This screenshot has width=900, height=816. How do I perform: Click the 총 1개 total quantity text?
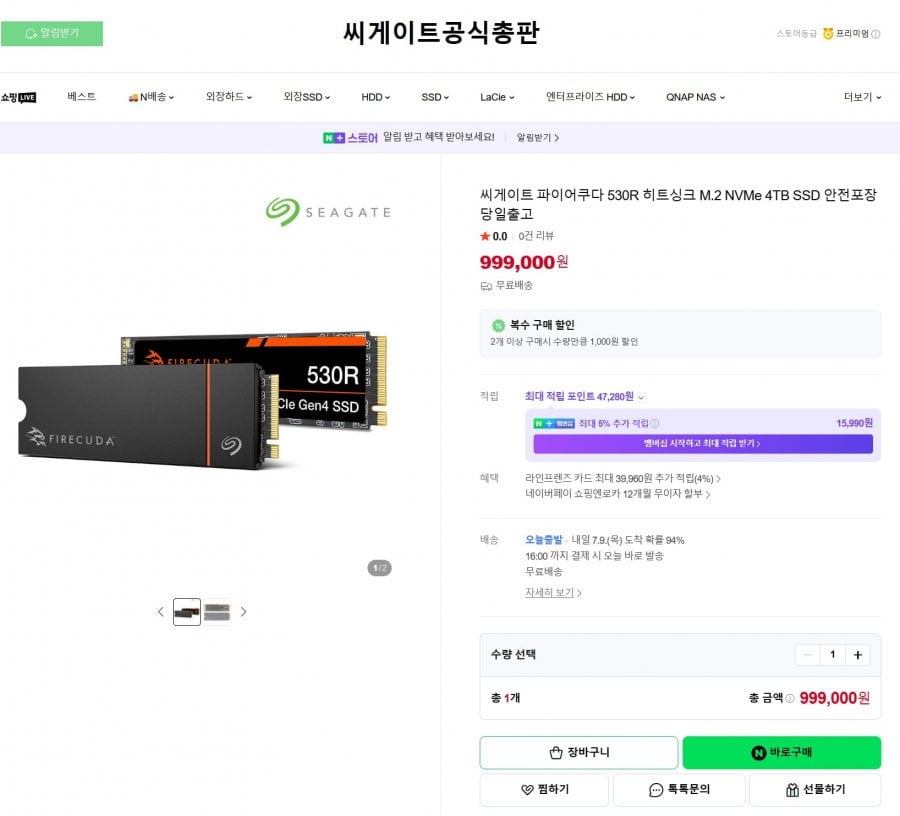[x=505, y=698]
